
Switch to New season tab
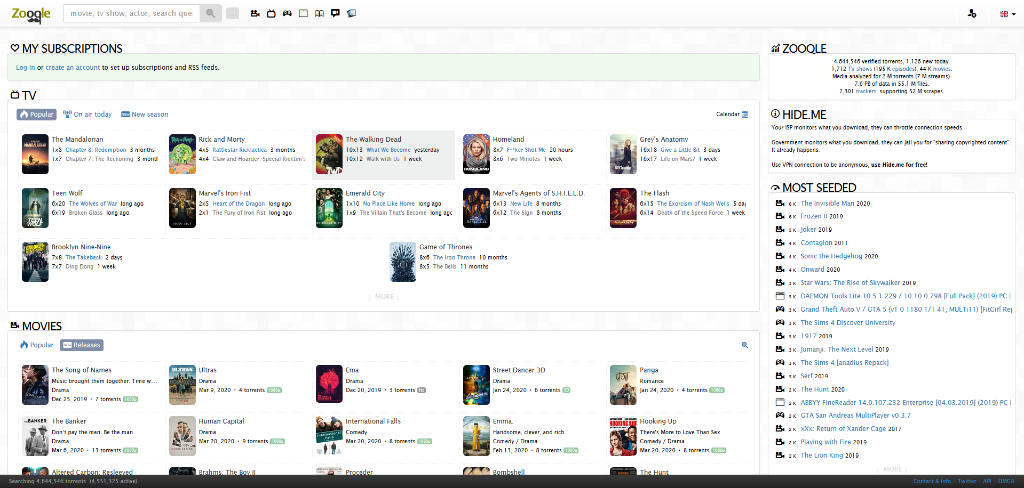[x=144, y=114]
